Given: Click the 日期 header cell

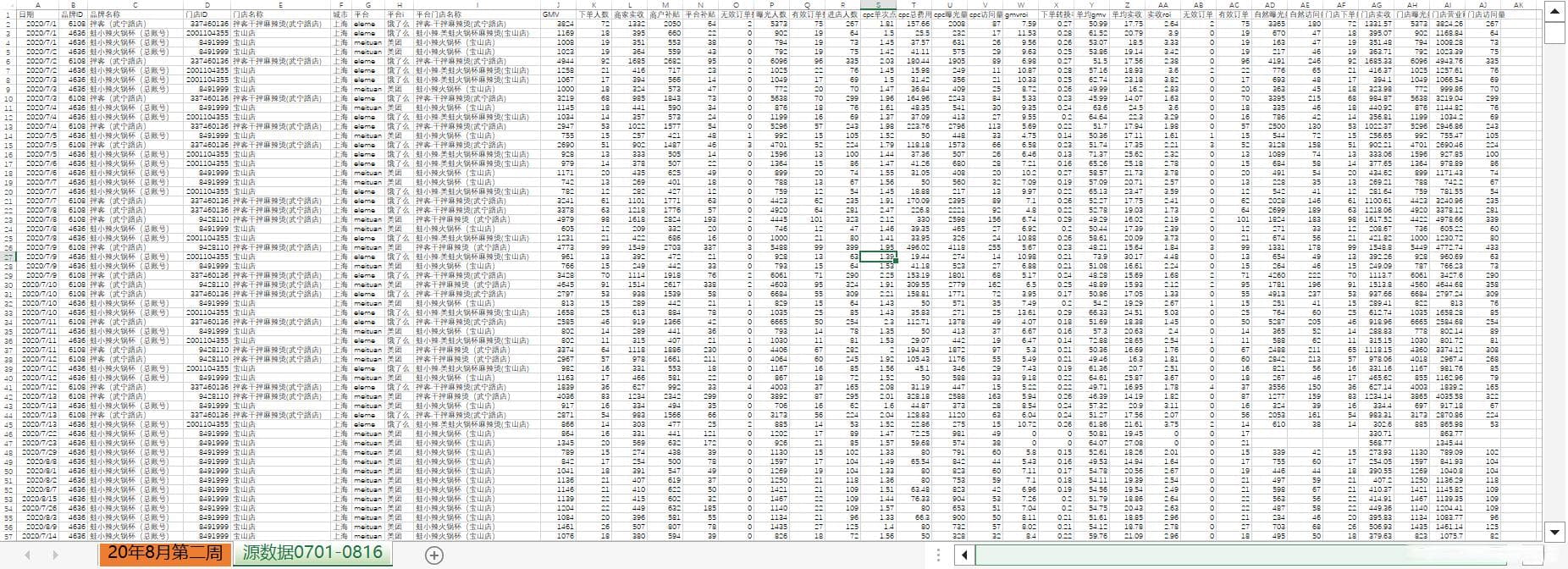Looking at the screenshot, I should click(x=38, y=14).
